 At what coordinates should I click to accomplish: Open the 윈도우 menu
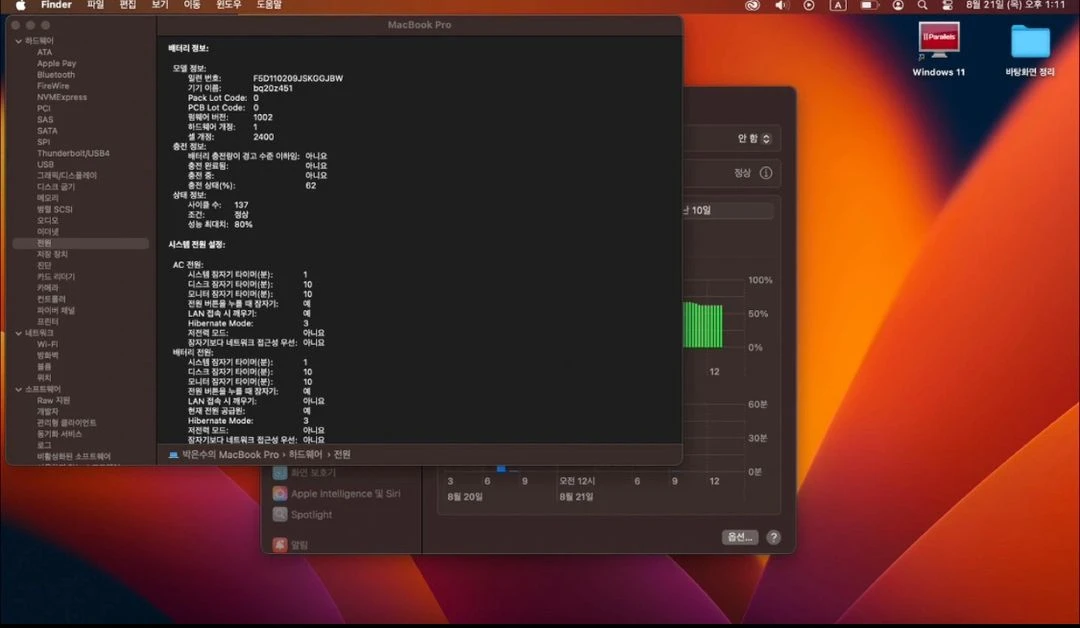click(x=229, y=5)
